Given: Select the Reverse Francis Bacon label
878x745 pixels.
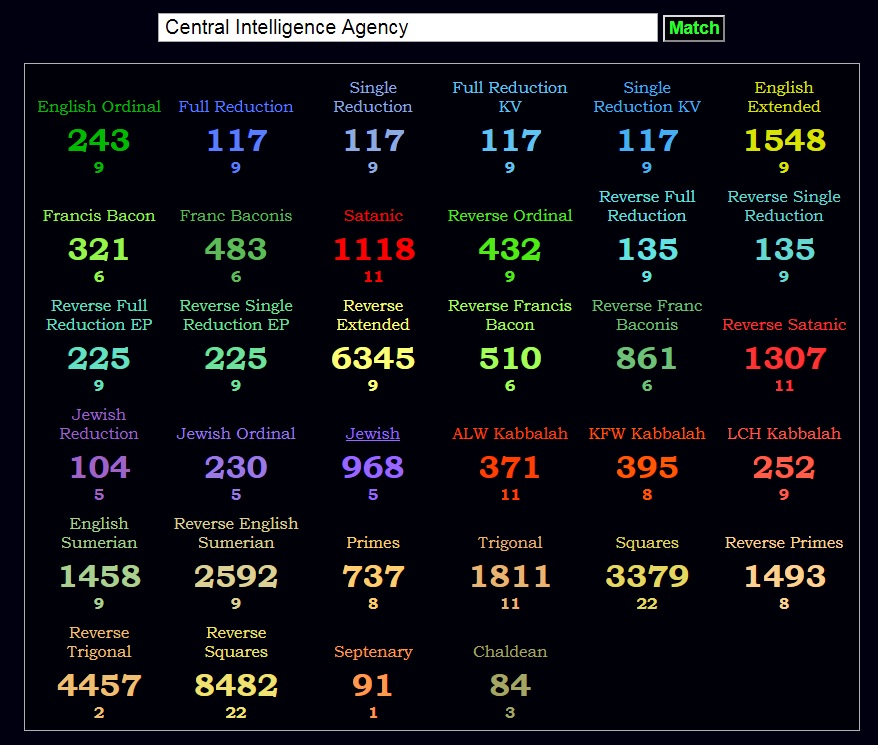Looking at the screenshot, I should click(510, 315).
